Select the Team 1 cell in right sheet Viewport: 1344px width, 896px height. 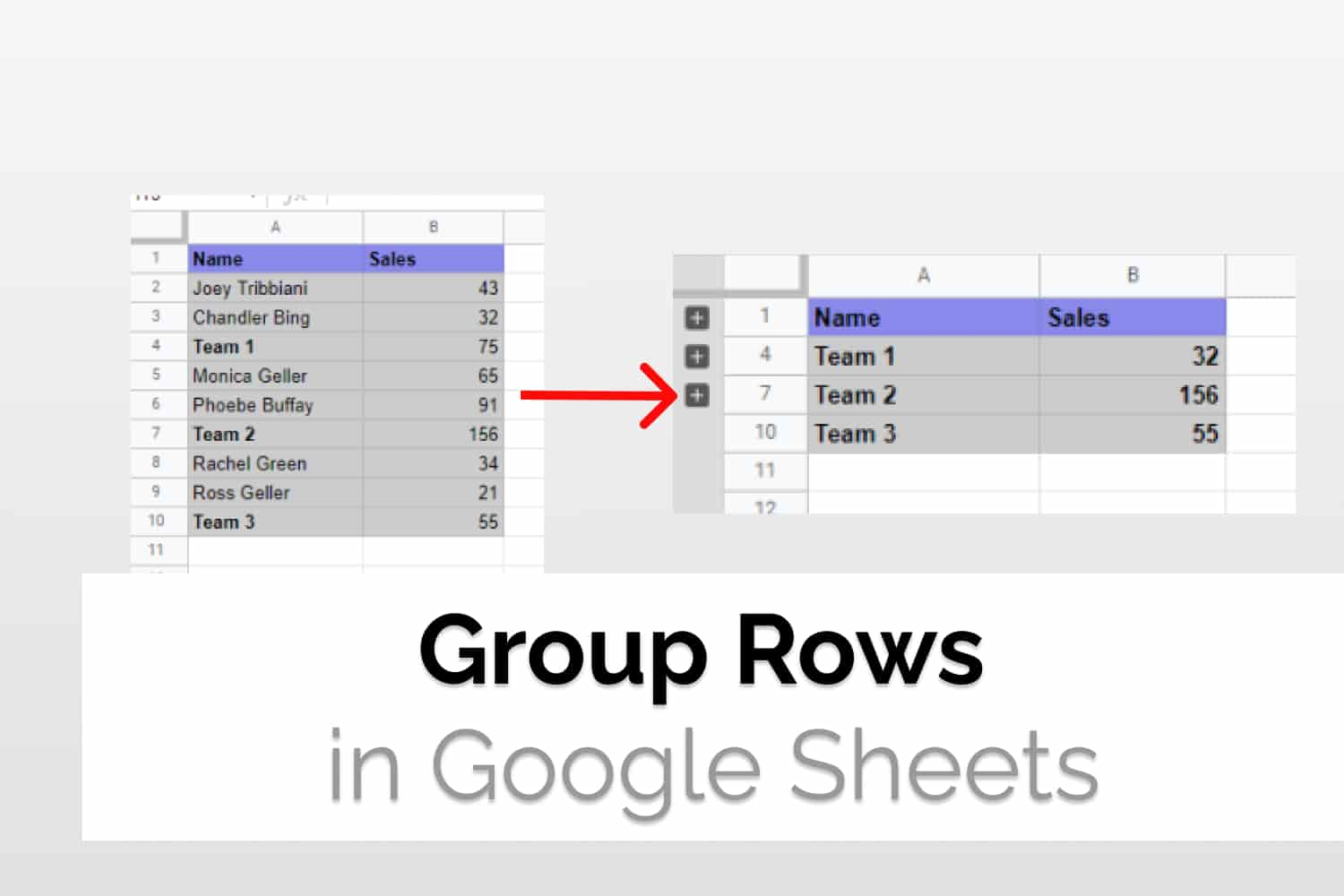click(924, 356)
